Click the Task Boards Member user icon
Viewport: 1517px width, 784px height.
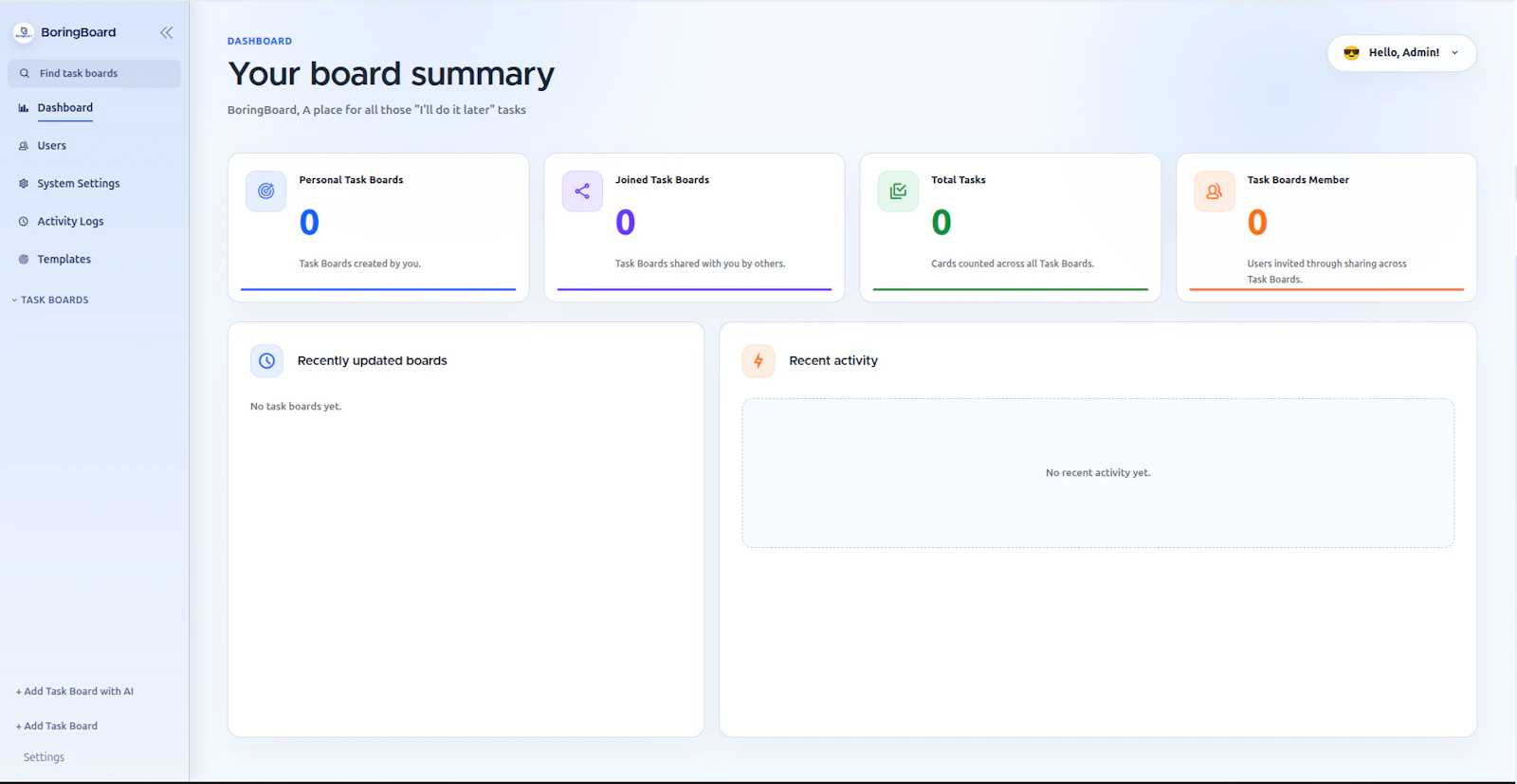[1215, 191]
